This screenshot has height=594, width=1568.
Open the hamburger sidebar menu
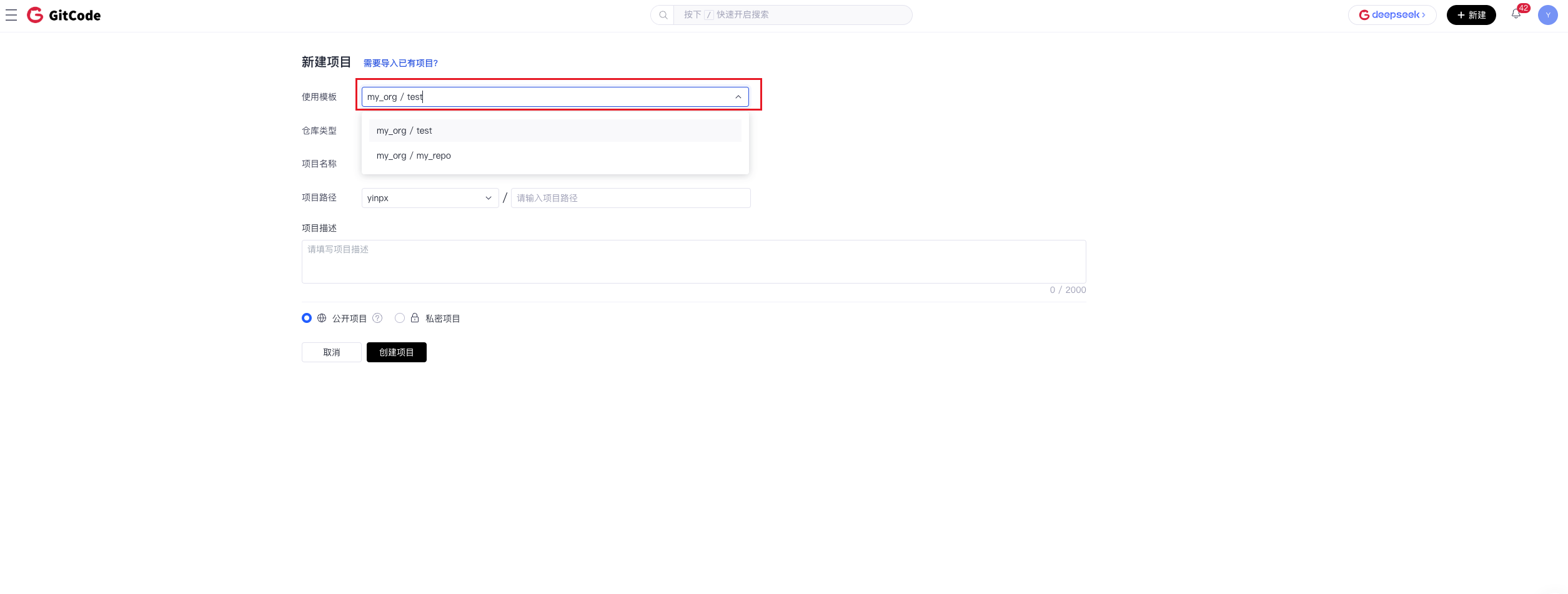(x=11, y=15)
